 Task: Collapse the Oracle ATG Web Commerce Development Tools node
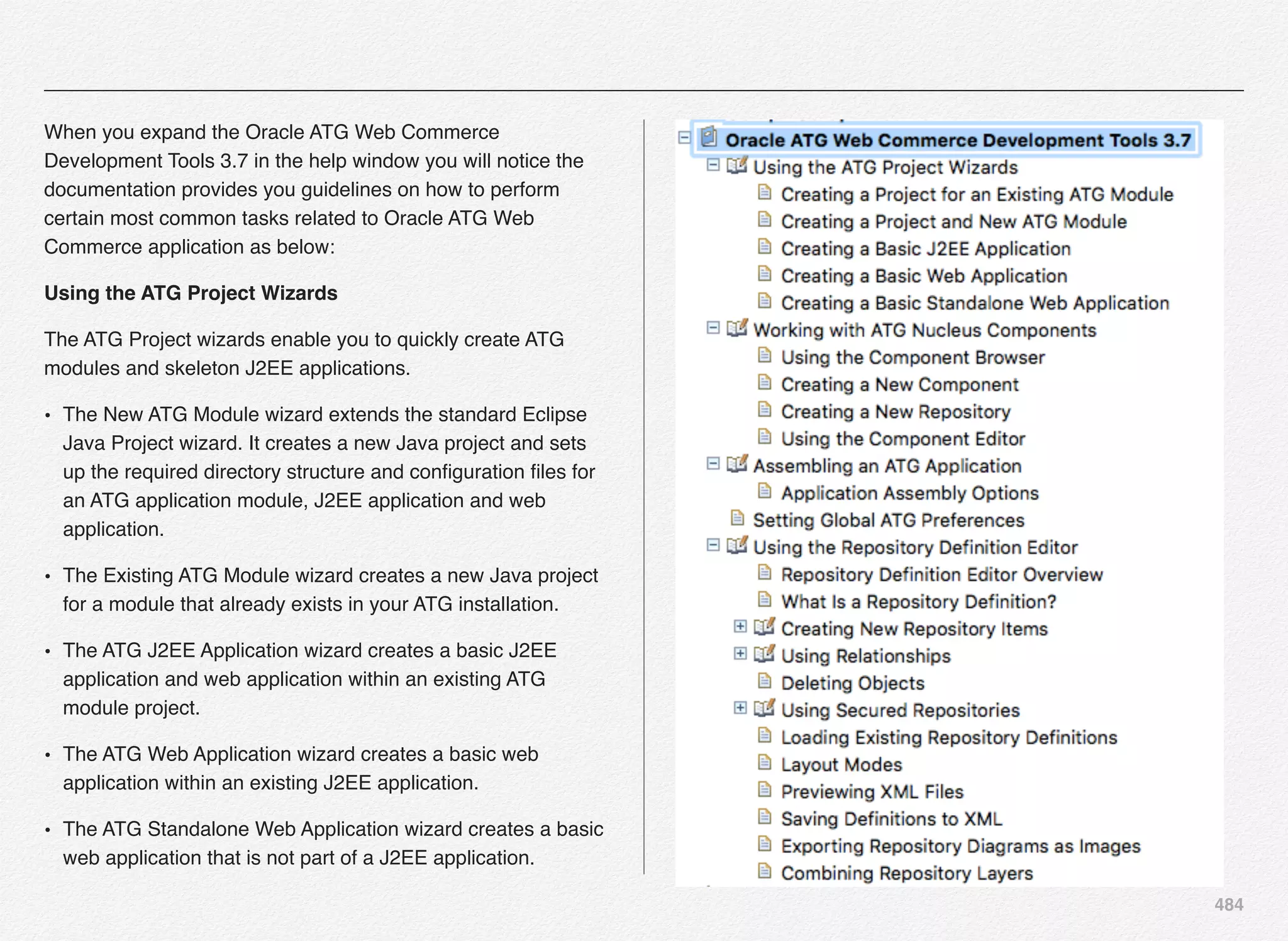click(685, 138)
